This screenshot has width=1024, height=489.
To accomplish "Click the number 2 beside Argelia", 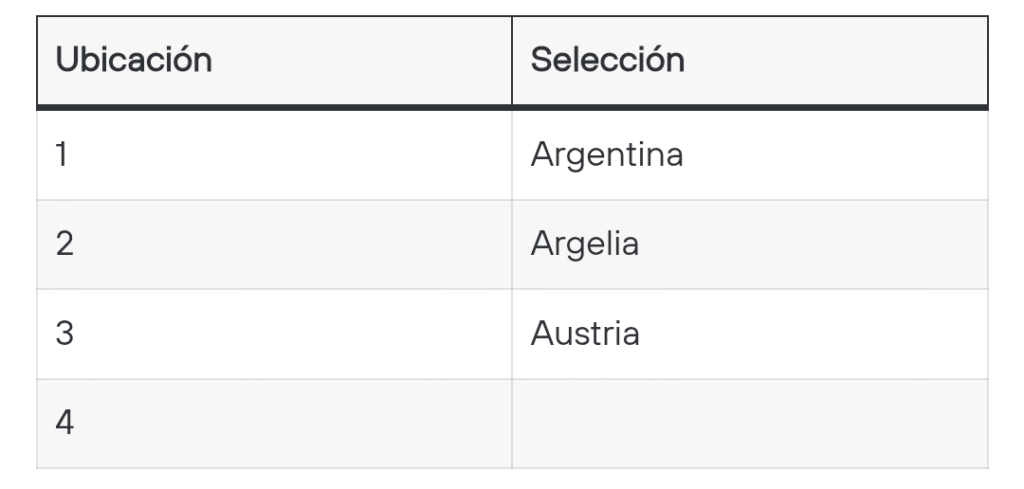I will (x=62, y=245).
